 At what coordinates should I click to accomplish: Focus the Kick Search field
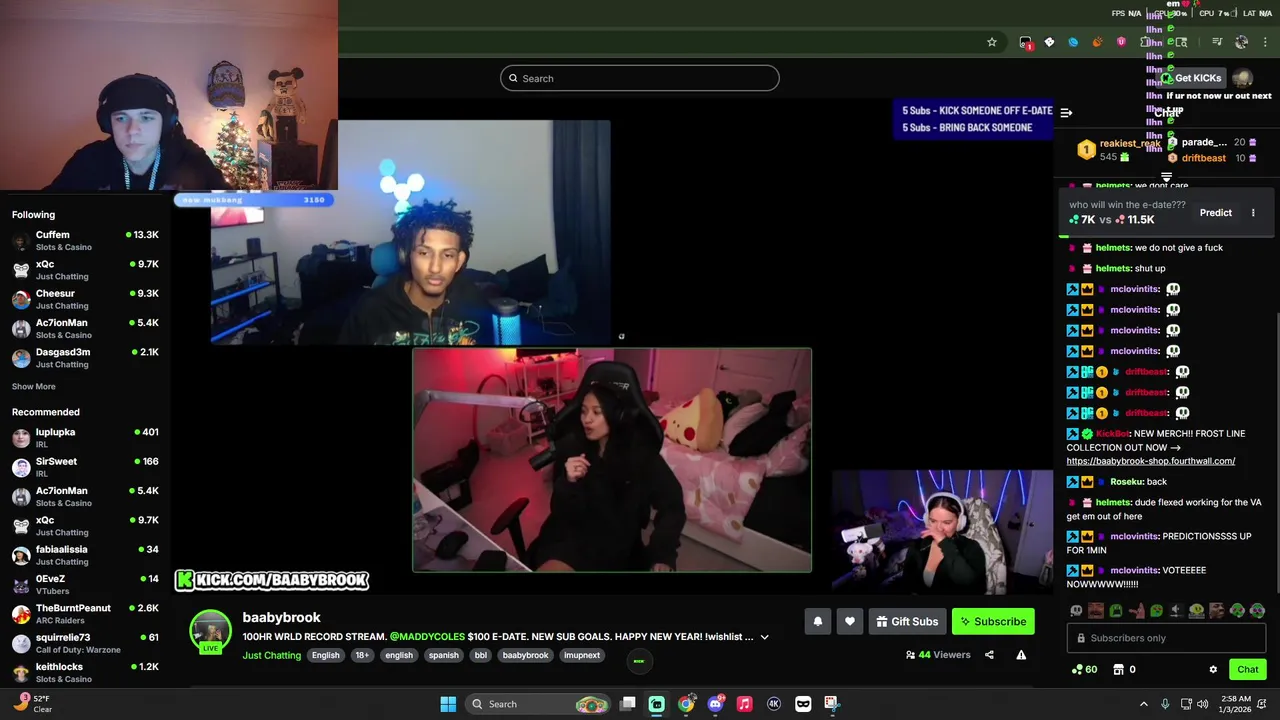click(640, 78)
